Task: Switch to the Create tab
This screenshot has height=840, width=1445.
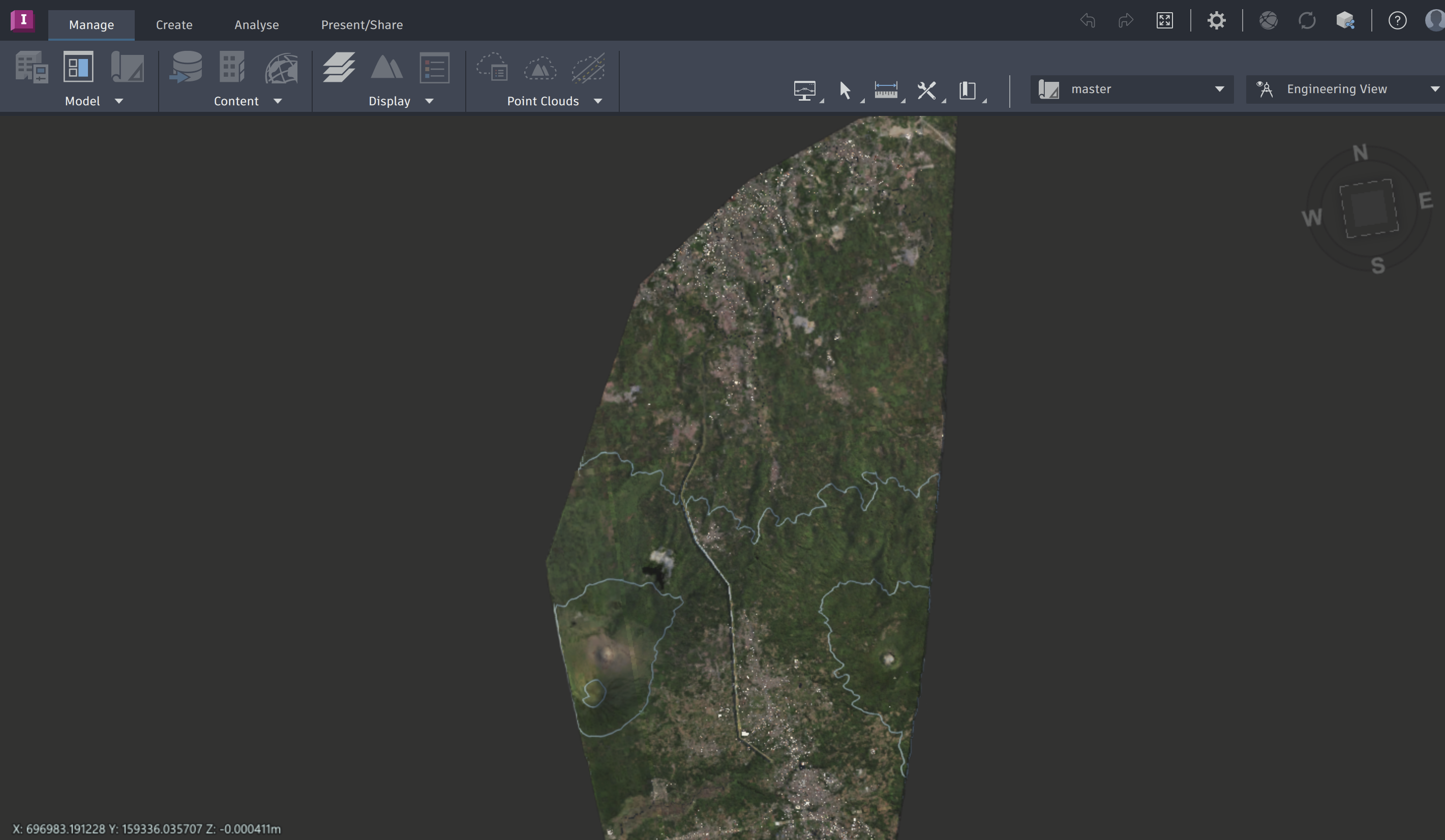Action: 174,24
